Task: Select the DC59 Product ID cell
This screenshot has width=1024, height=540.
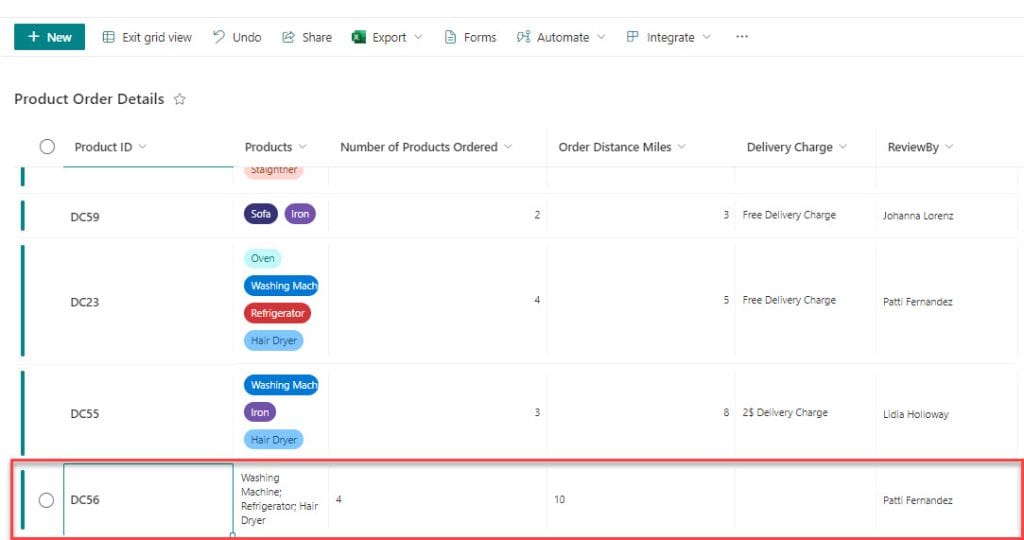Action: (x=148, y=216)
